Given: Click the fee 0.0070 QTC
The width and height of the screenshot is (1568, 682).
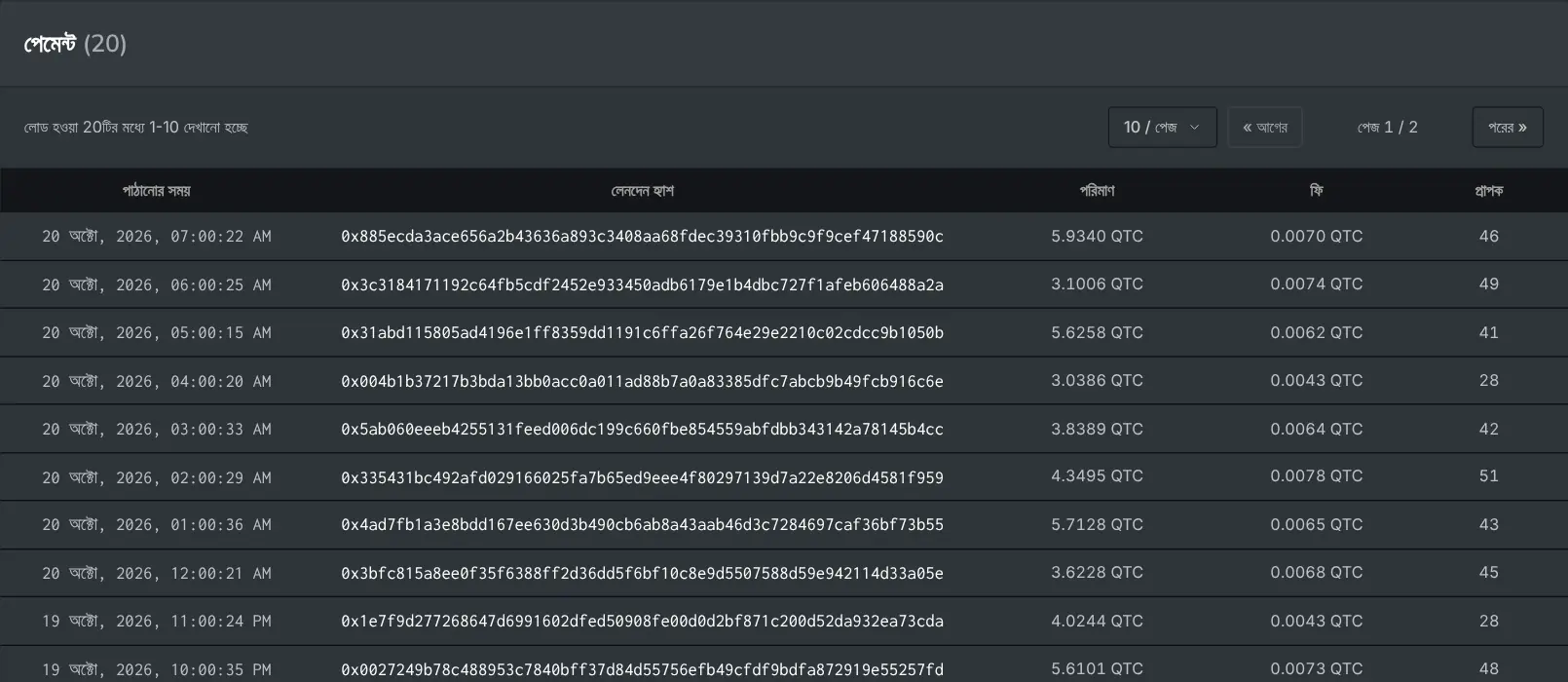Looking at the screenshot, I should click(1317, 236).
